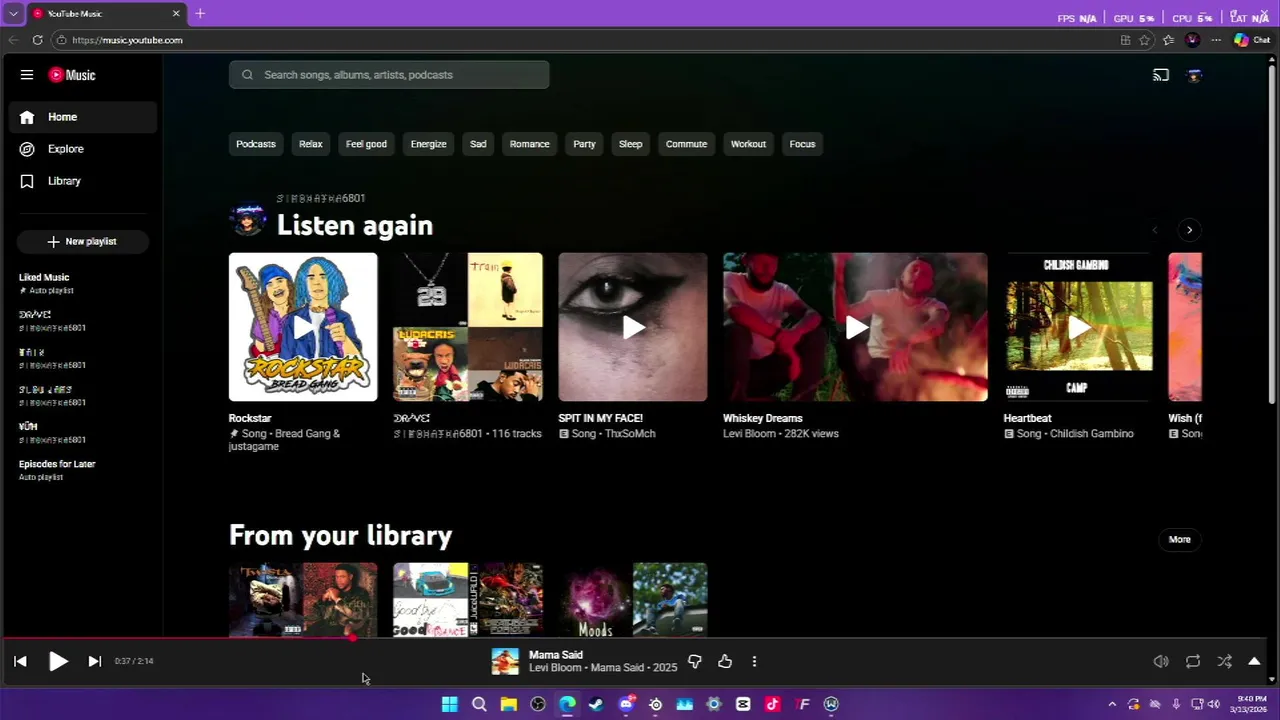This screenshot has height=720, width=1280.
Task: Bookmark this page star icon
Action: (x=1145, y=40)
